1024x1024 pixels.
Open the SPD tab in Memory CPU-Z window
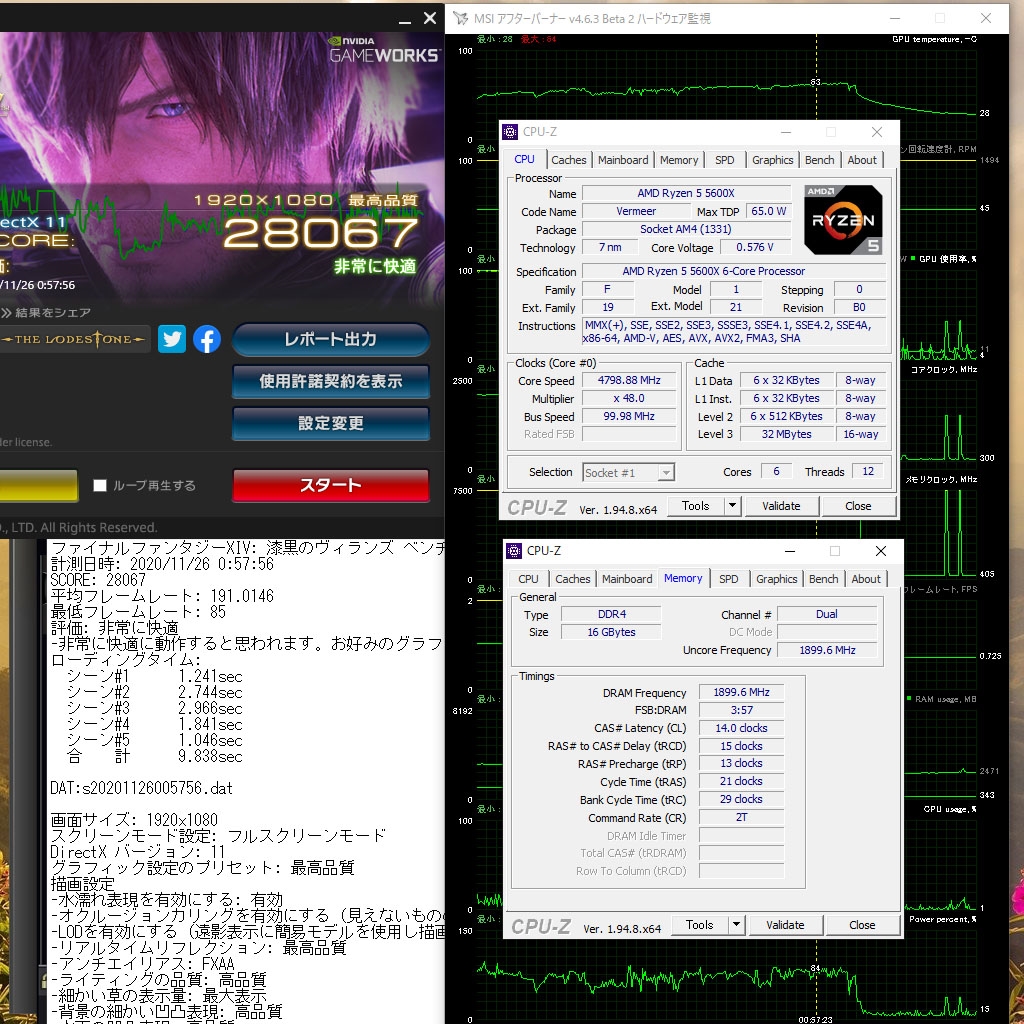coord(728,579)
